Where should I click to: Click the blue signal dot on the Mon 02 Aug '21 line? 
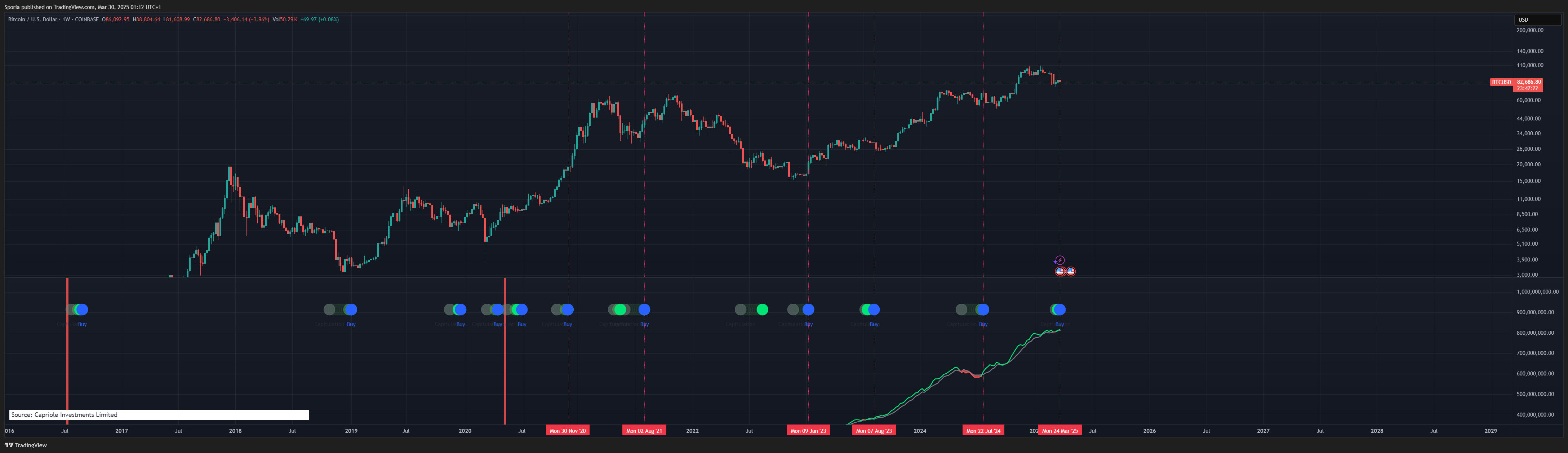(644, 309)
